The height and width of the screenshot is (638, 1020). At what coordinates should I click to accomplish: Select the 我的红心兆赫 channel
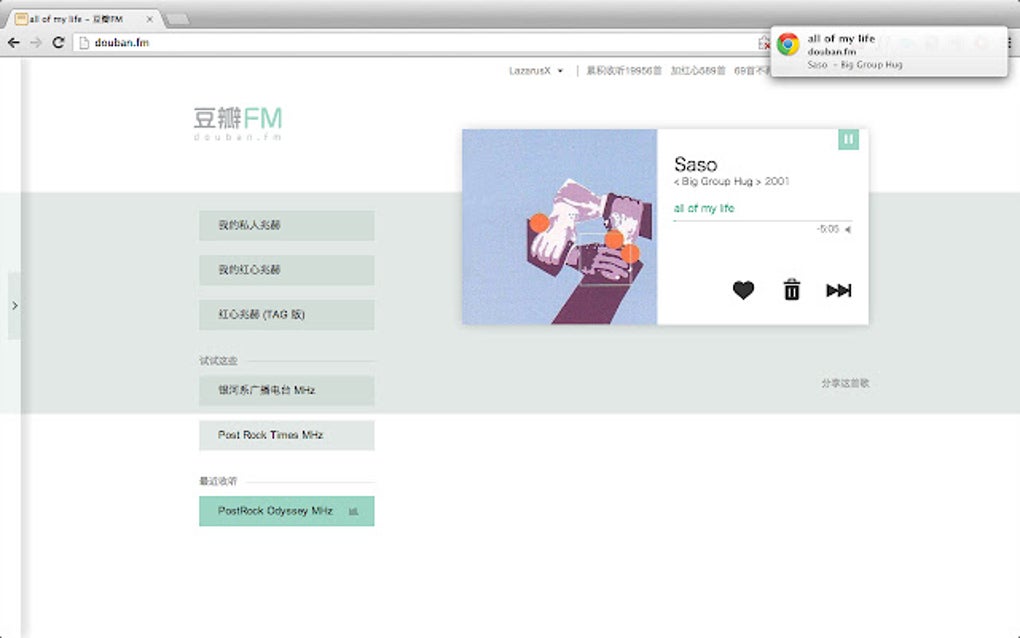point(287,270)
